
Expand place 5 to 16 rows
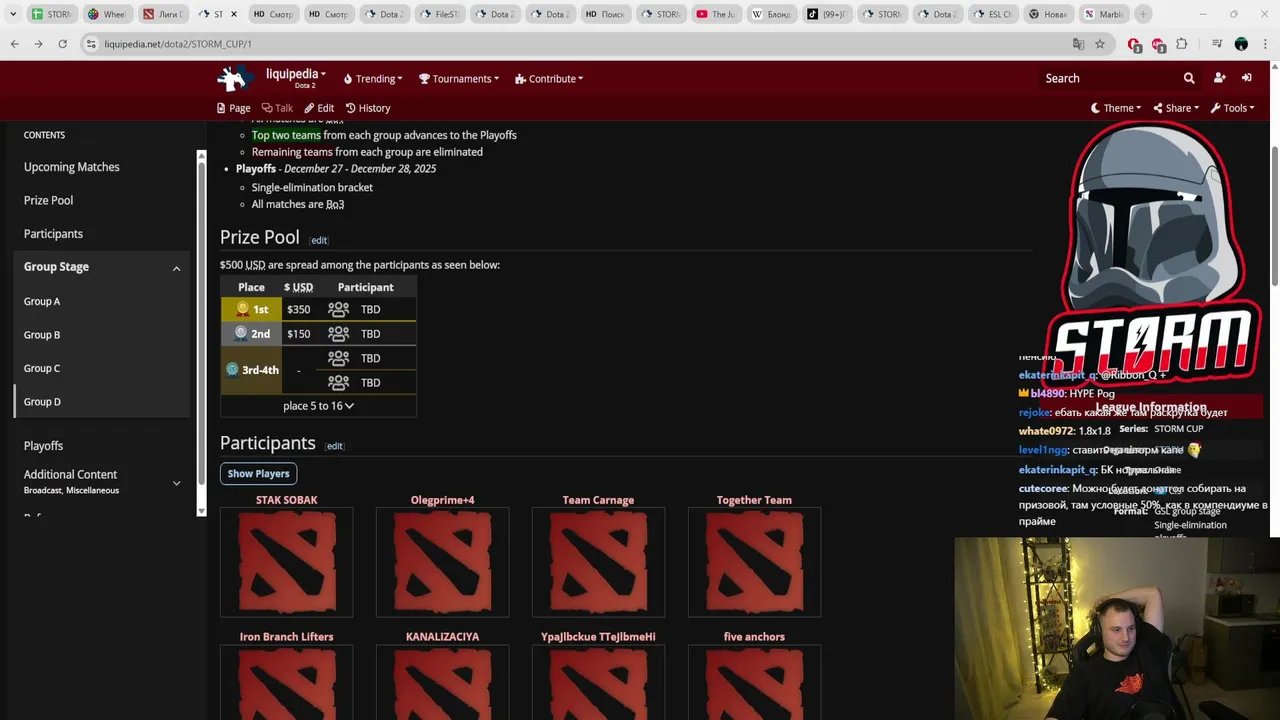tap(318, 406)
